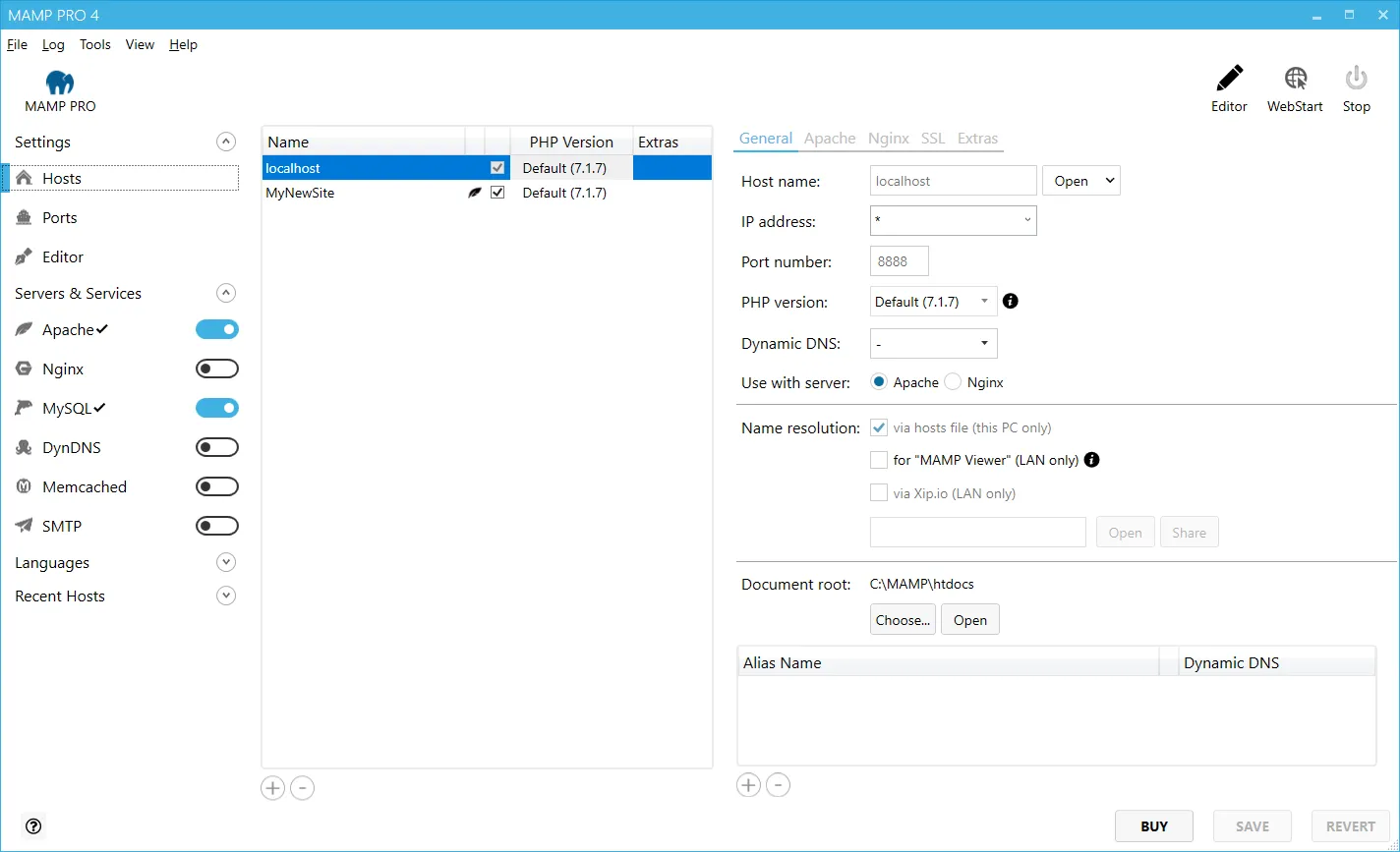Click the Choose... document root button
Image resolution: width=1400 pixels, height=852 pixels.
[903, 620]
